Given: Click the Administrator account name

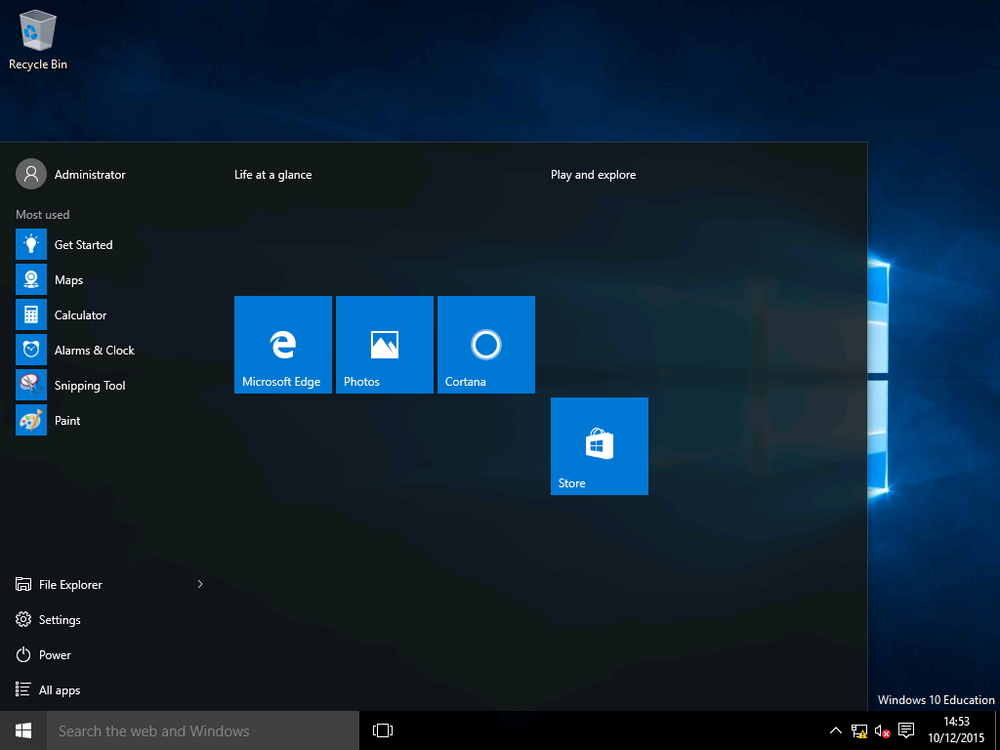Looking at the screenshot, I should [90, 175].
